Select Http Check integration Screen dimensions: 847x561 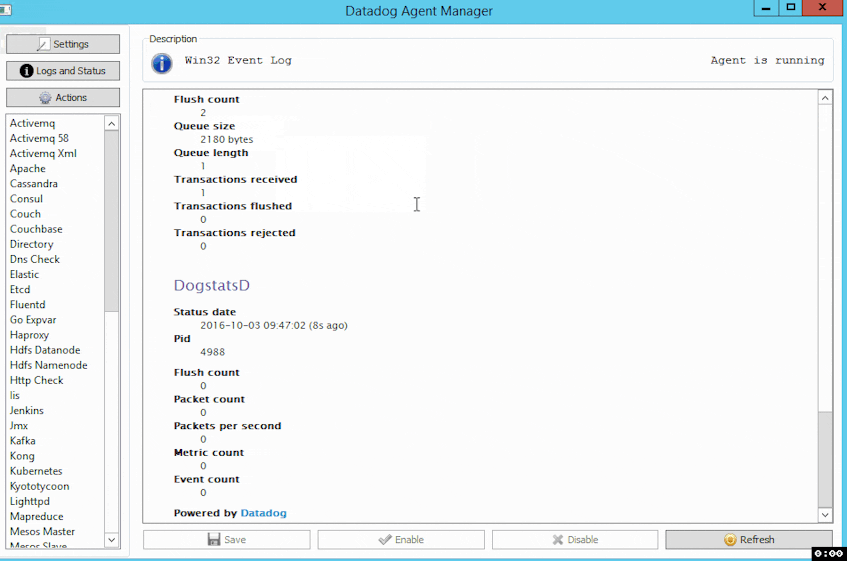coord(36,380)
